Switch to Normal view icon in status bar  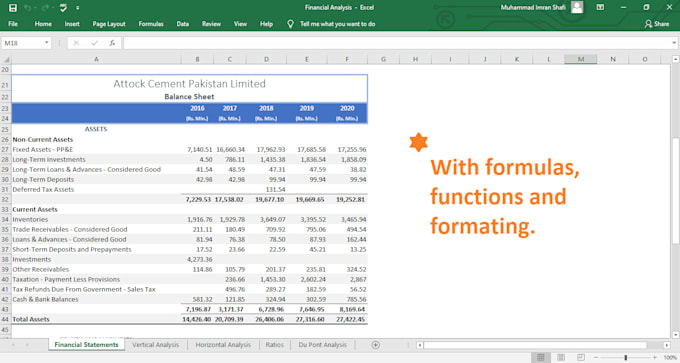(541, 357)
